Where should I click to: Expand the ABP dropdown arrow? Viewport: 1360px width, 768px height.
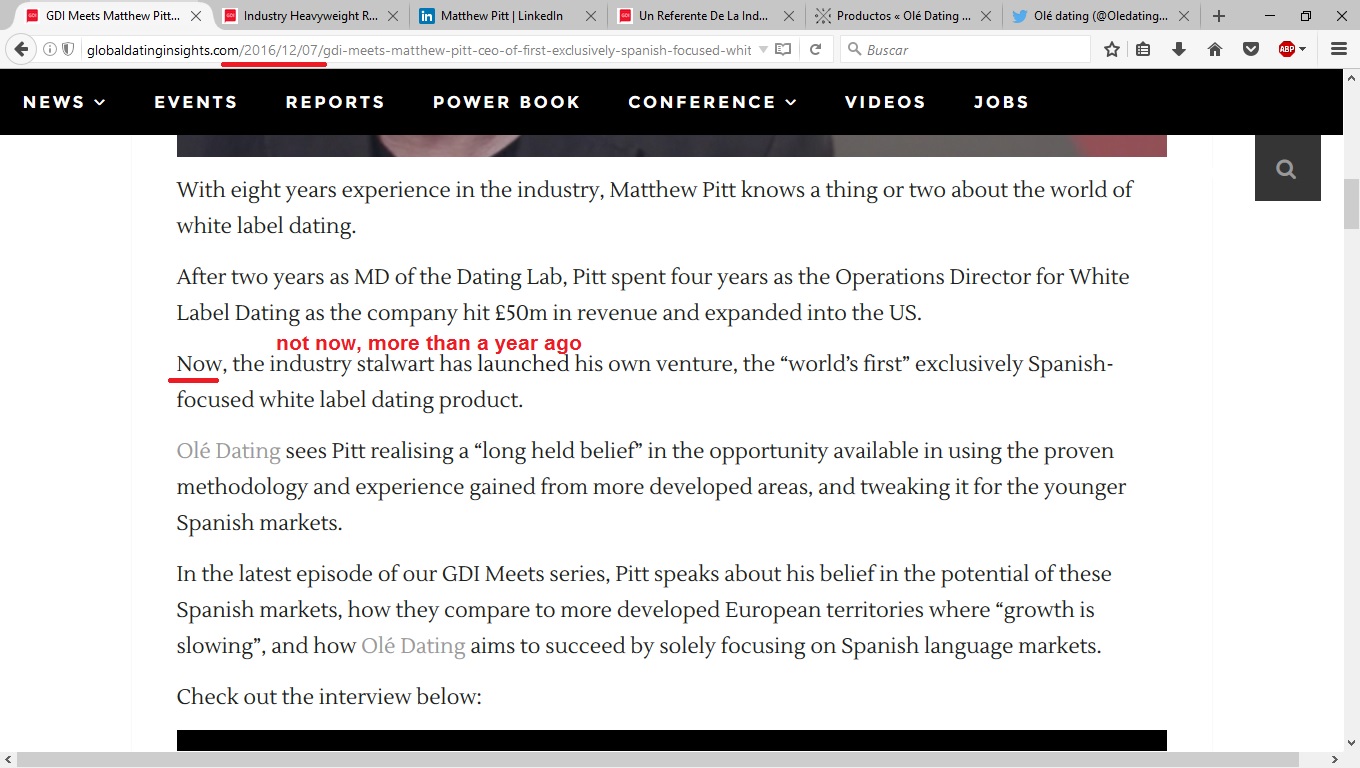click(x=1303, y=49)
